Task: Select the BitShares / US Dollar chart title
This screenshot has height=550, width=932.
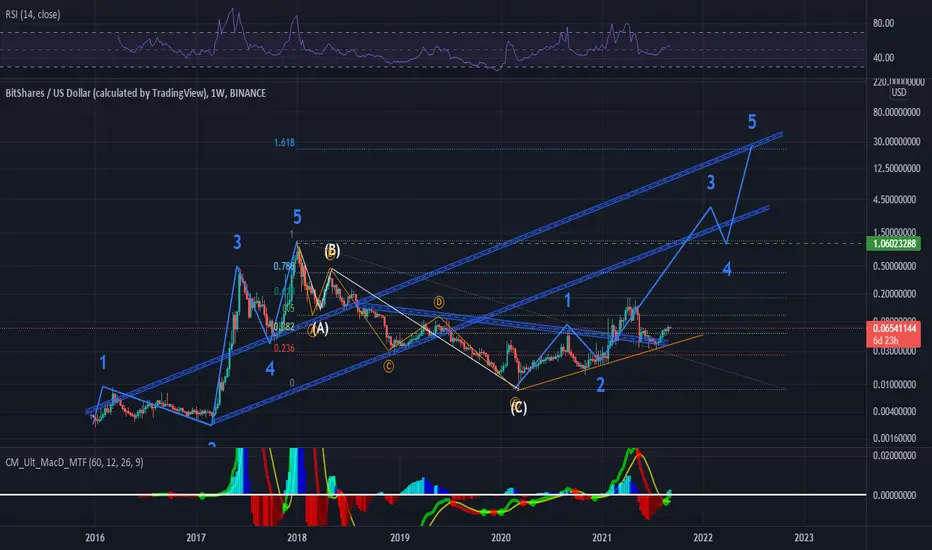Action: point(136,93)
